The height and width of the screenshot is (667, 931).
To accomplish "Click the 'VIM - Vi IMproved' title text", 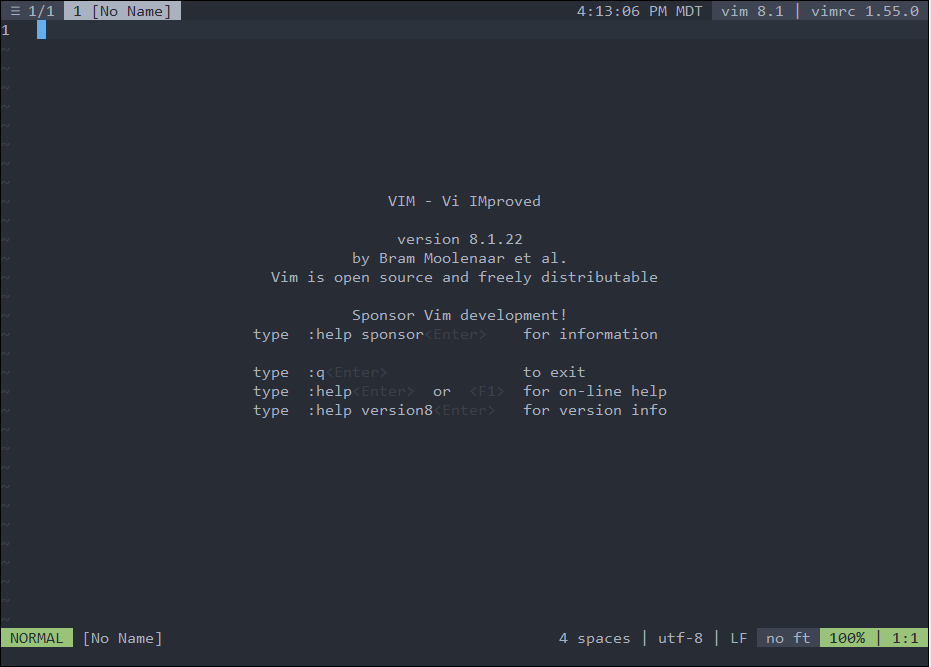I will 464,201.
